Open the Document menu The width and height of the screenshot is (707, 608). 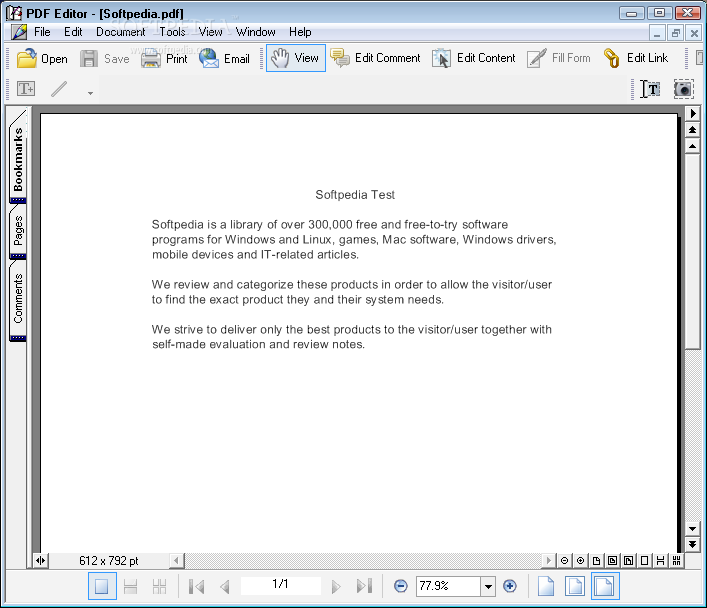point(120,32)
